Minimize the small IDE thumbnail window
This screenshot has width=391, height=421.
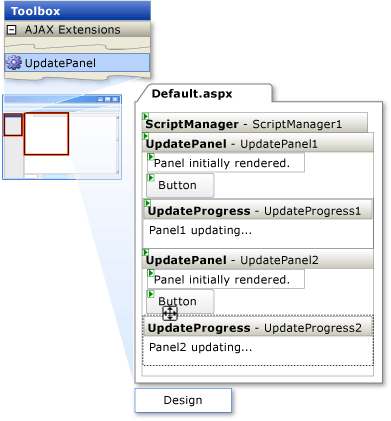pos(100,99)
